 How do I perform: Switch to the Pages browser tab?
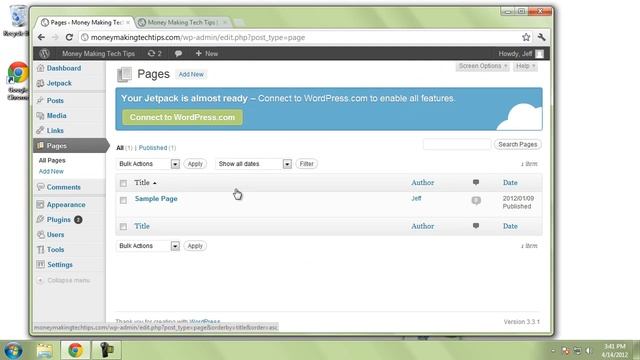[x=86, y=22]
